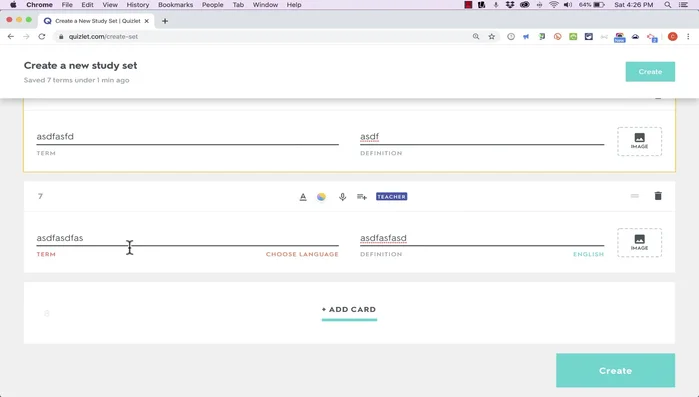Click the volume icon in menu bar
The width and height of the screenshot is (699, 397).
(x=567, y=4)
